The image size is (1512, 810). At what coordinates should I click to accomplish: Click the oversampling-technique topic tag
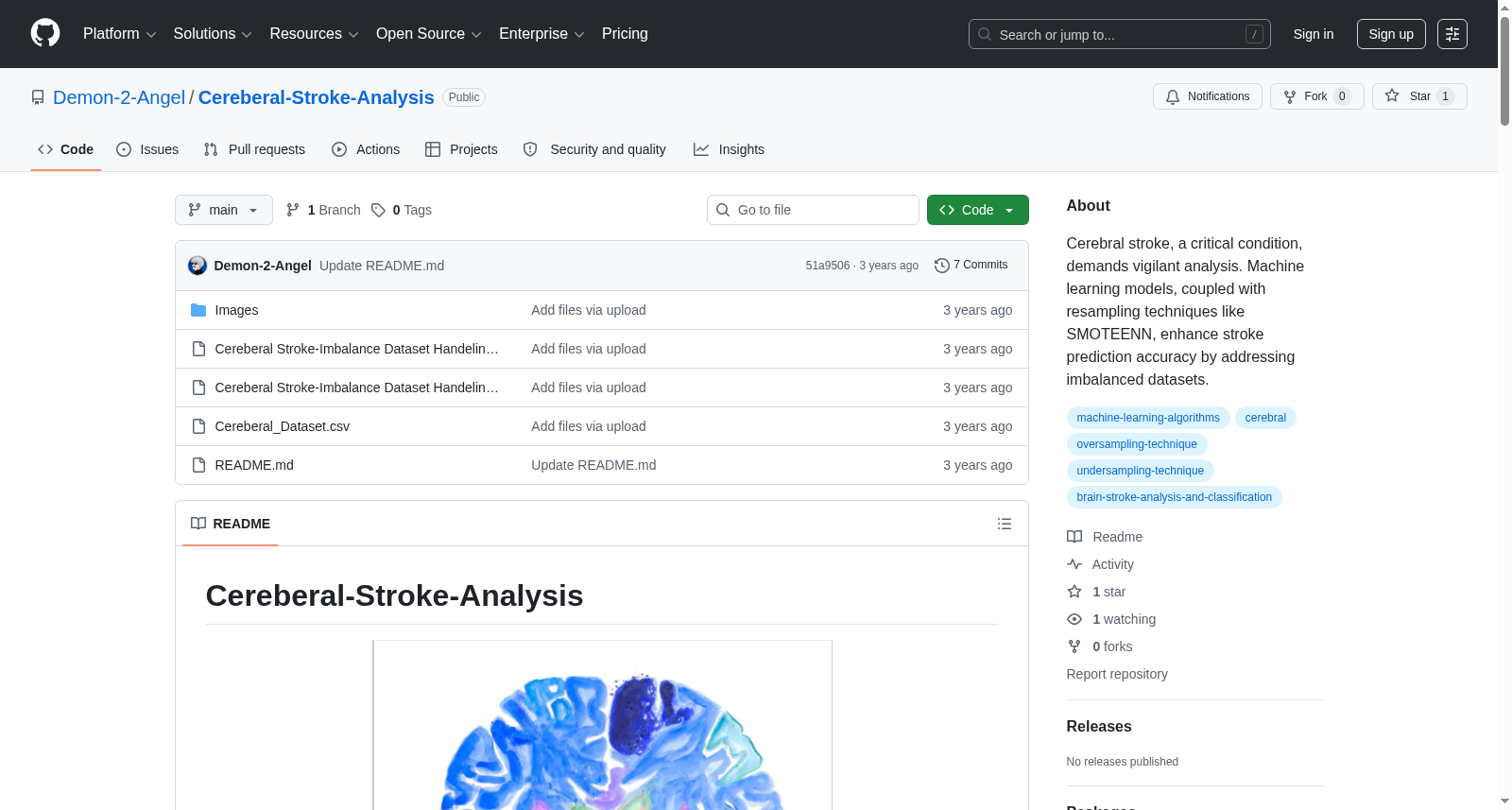[1137, 444]
